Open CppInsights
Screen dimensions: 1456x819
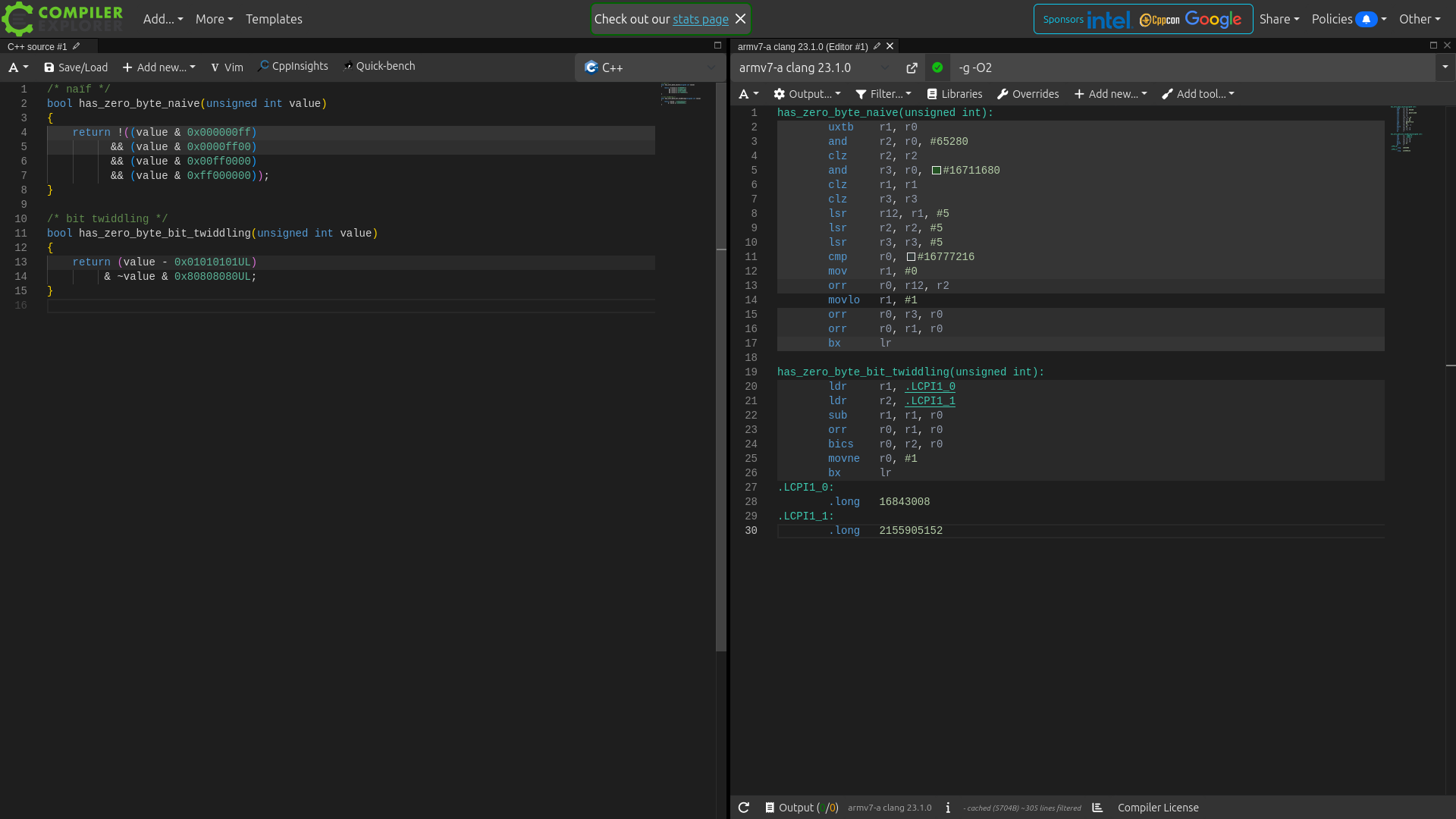(293, 66)
